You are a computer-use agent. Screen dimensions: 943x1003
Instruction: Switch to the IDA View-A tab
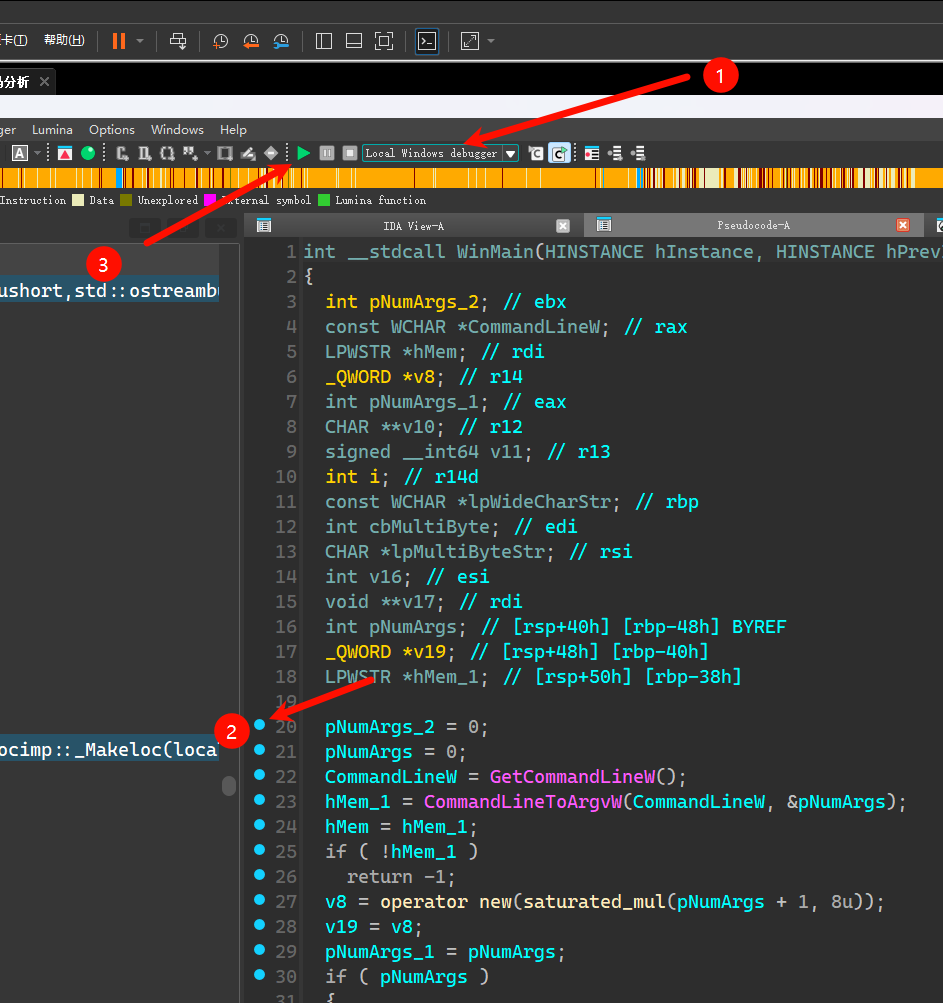pyautogui.click(x=413, y=226)
